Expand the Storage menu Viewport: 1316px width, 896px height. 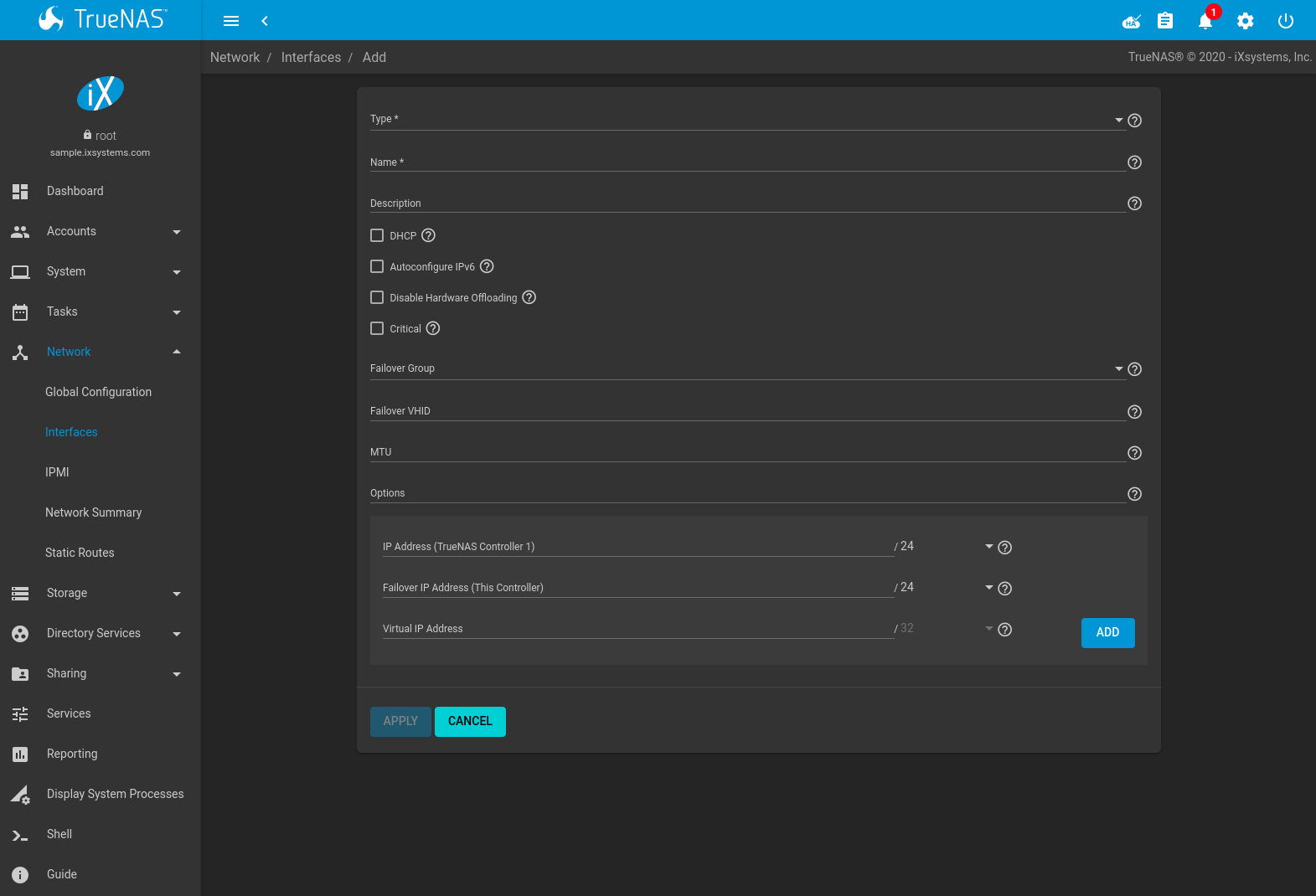point(101,593)
